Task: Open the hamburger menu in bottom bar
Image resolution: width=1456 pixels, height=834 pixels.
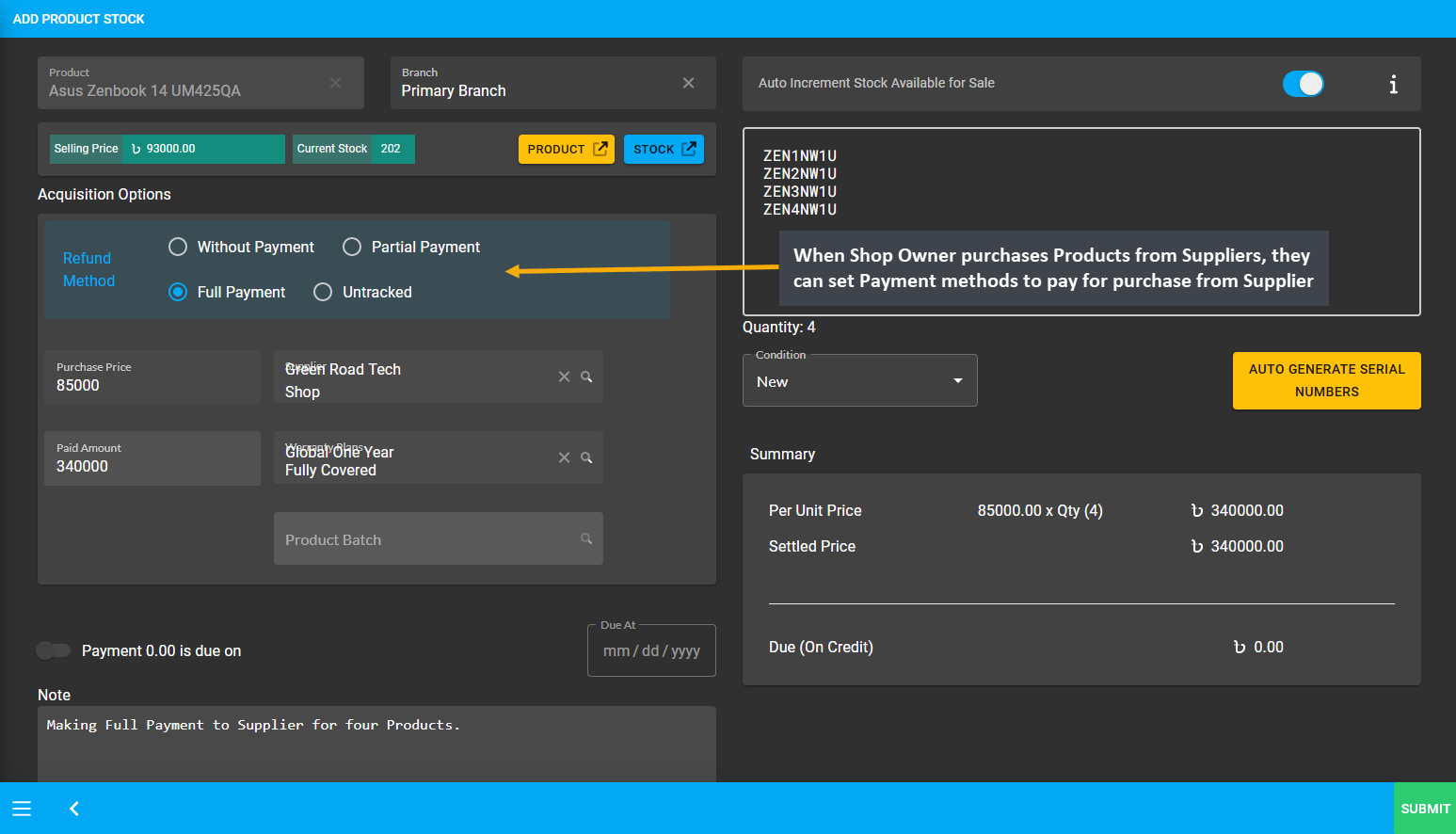Action: (22, 809)
